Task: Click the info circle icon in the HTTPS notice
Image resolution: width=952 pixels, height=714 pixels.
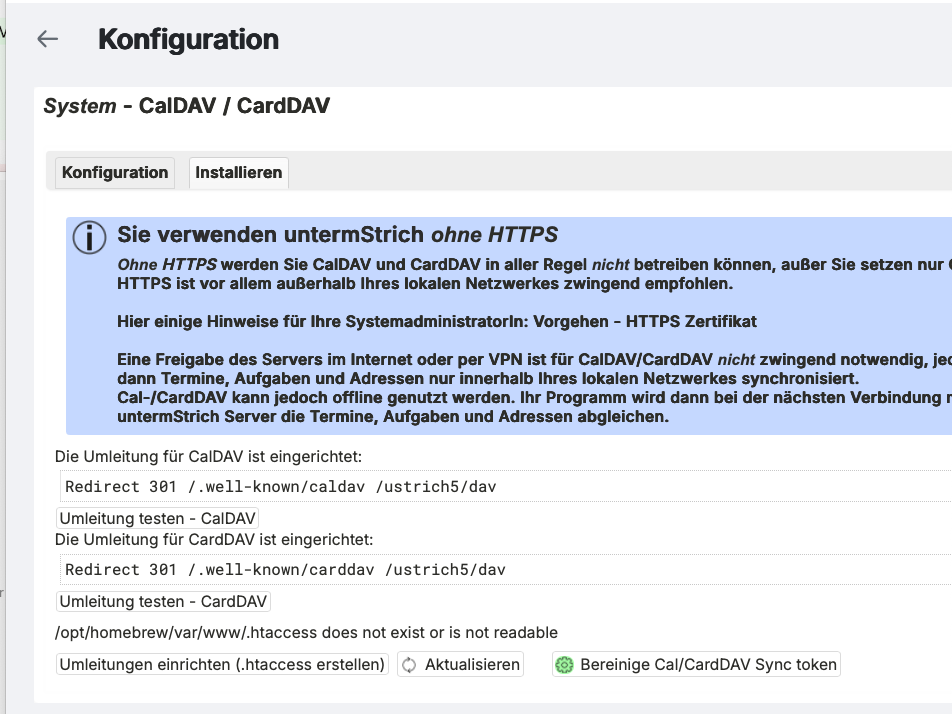Action: (90, 237)
